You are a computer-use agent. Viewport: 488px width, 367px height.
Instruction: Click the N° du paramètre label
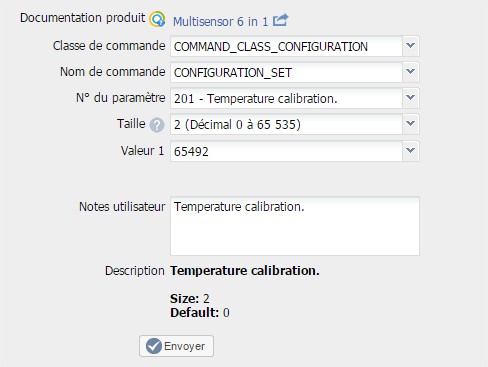pos(121,98)
